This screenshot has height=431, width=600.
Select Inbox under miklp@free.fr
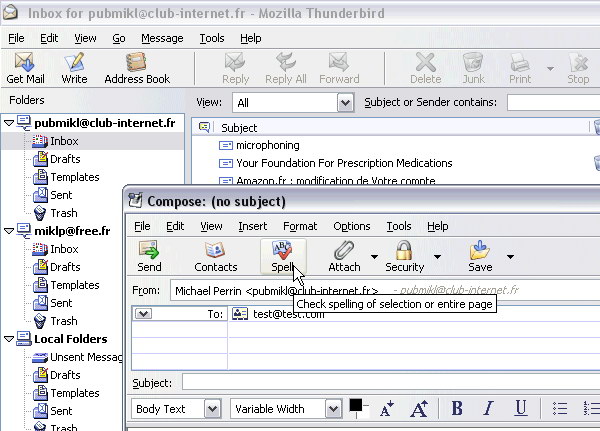point(64,249)
